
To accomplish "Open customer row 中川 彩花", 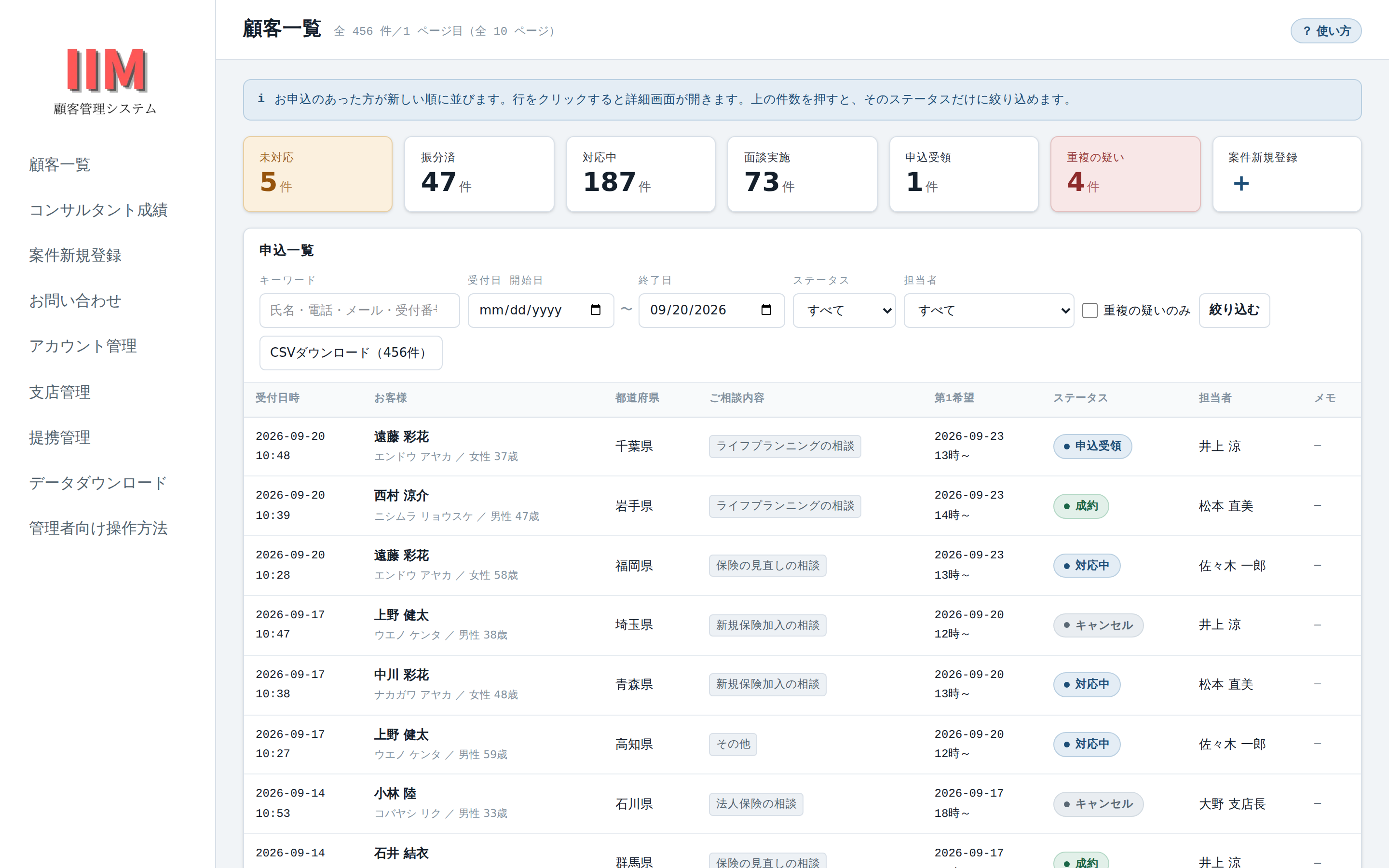I will (x=802, y=684).
